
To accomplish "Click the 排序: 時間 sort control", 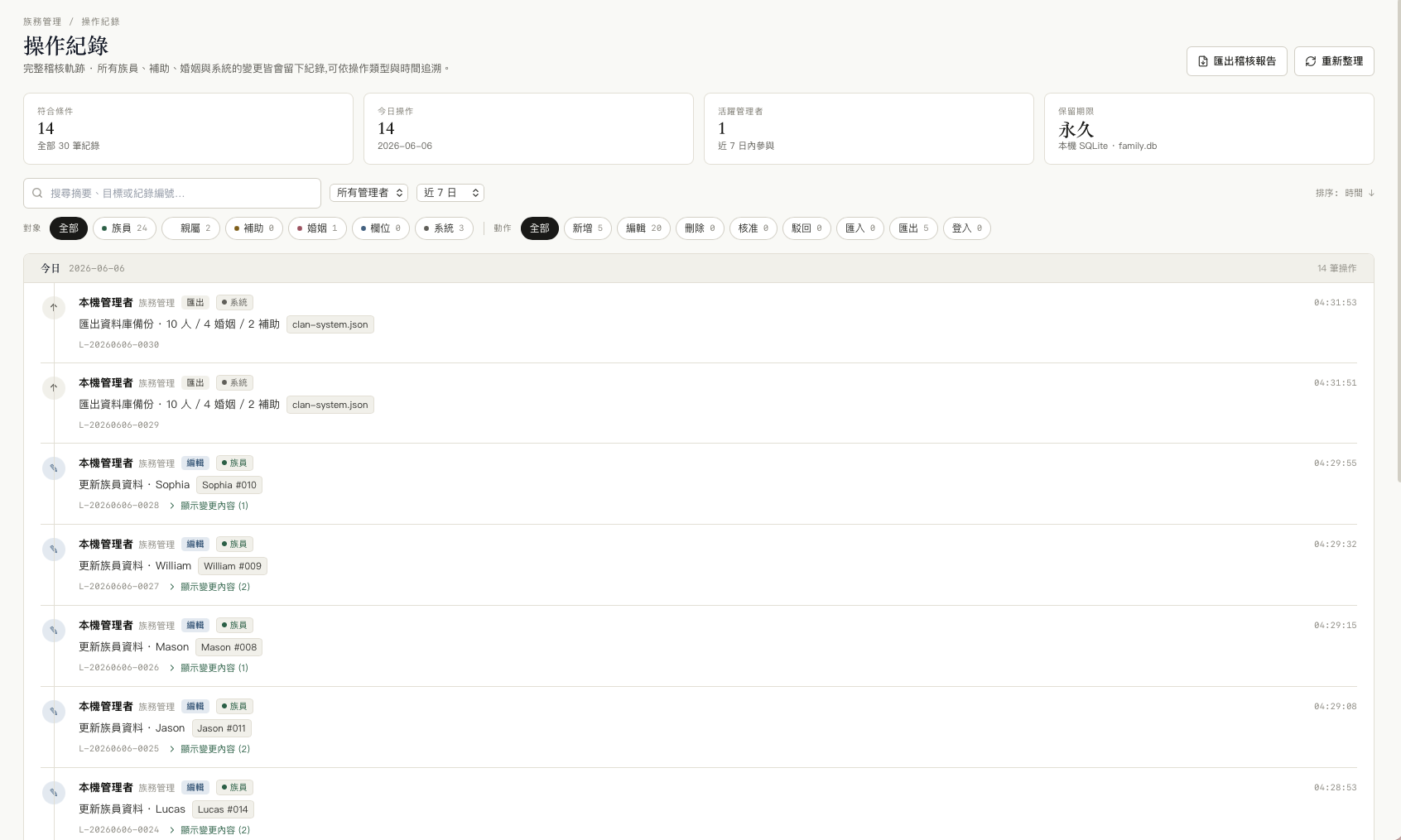I will tap(1345, 193).
